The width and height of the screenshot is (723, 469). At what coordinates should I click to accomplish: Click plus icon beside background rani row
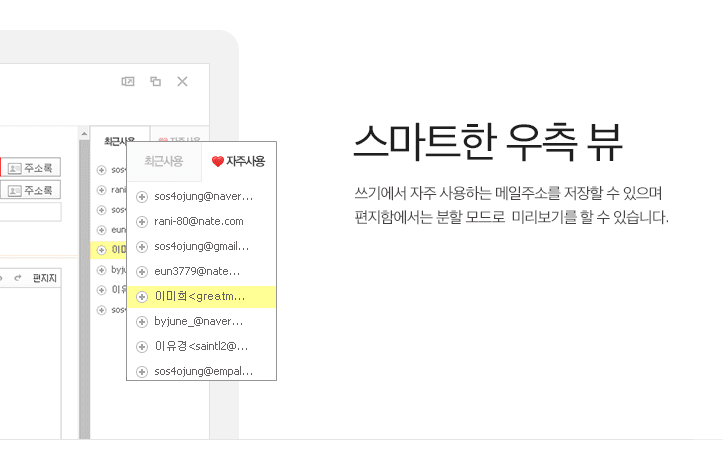point(101,190)
